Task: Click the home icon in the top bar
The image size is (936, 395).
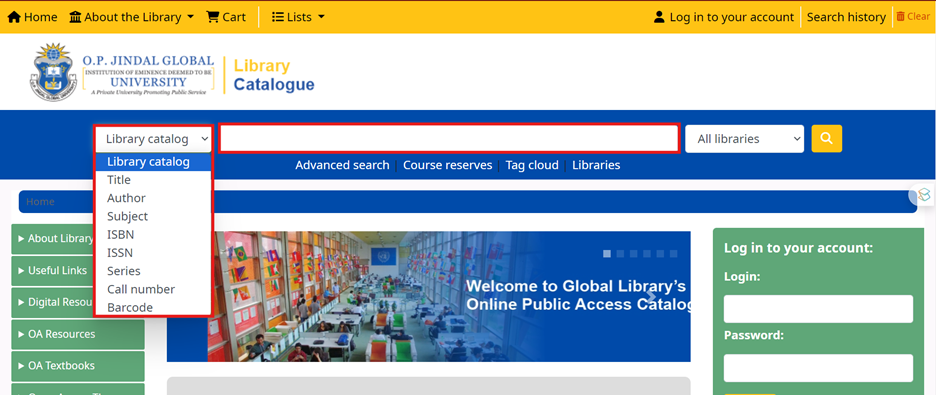Action: (14, 17)
